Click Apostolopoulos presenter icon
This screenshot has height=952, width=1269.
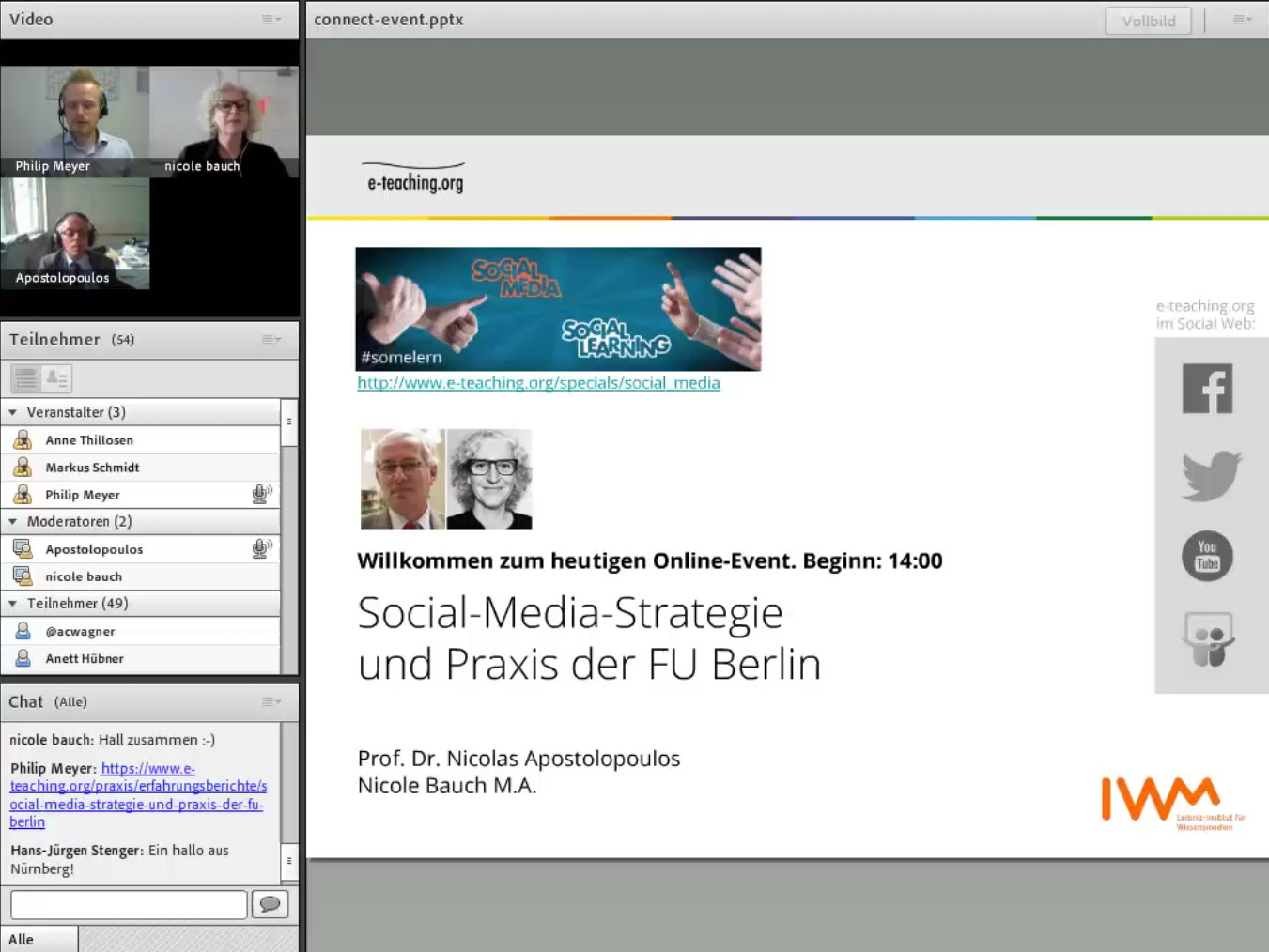point(23,548)
